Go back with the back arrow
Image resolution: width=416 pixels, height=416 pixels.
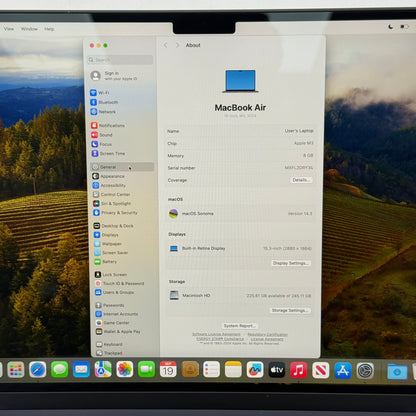pos(166,45)
